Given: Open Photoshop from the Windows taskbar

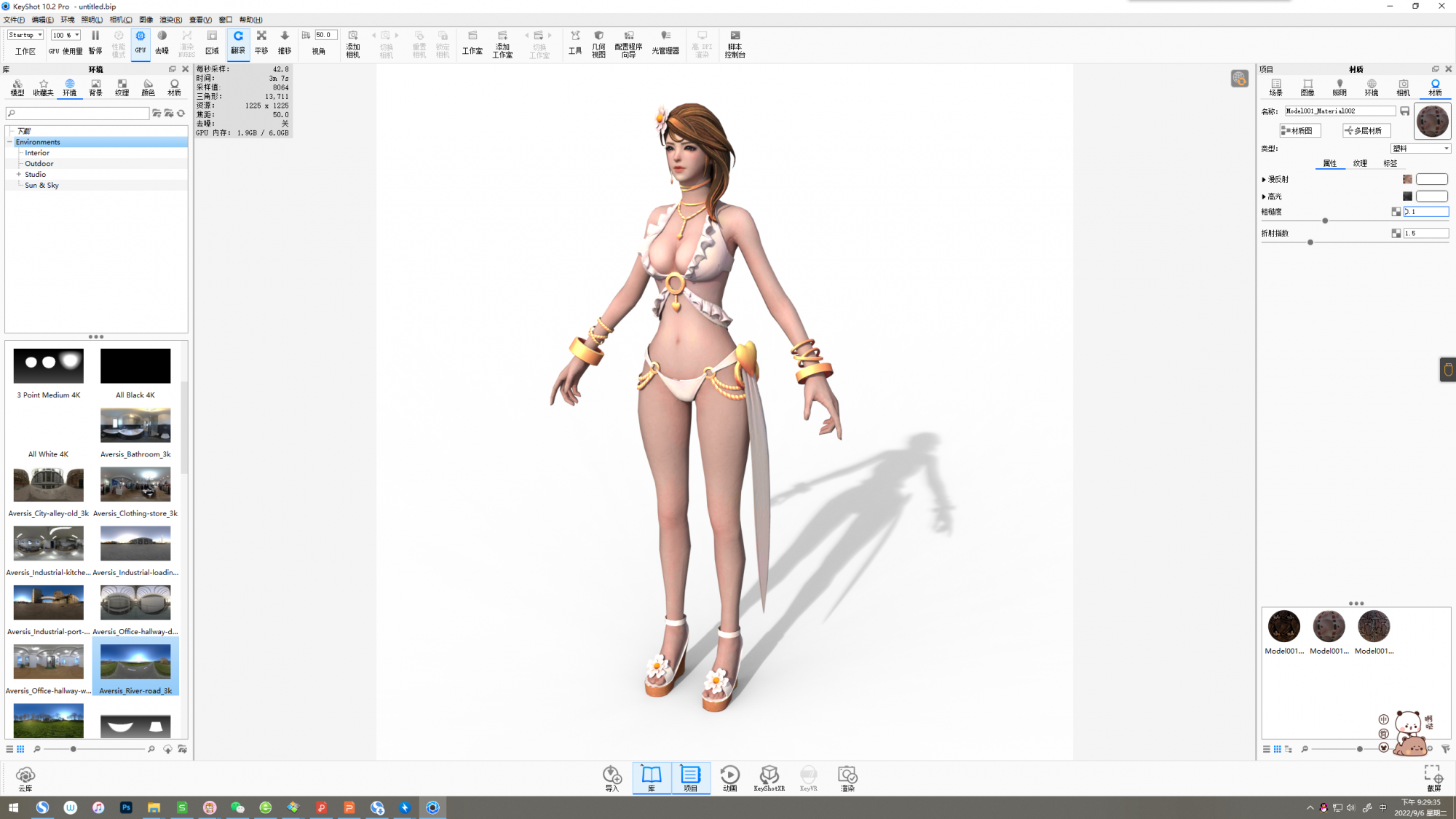Looking at the screenshot, I should point(126,807).
